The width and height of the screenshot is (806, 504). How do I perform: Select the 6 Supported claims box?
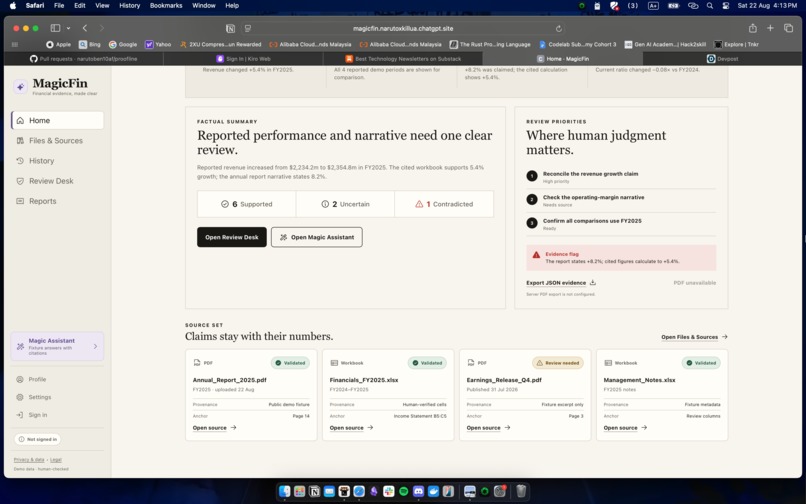pos(247,204)
